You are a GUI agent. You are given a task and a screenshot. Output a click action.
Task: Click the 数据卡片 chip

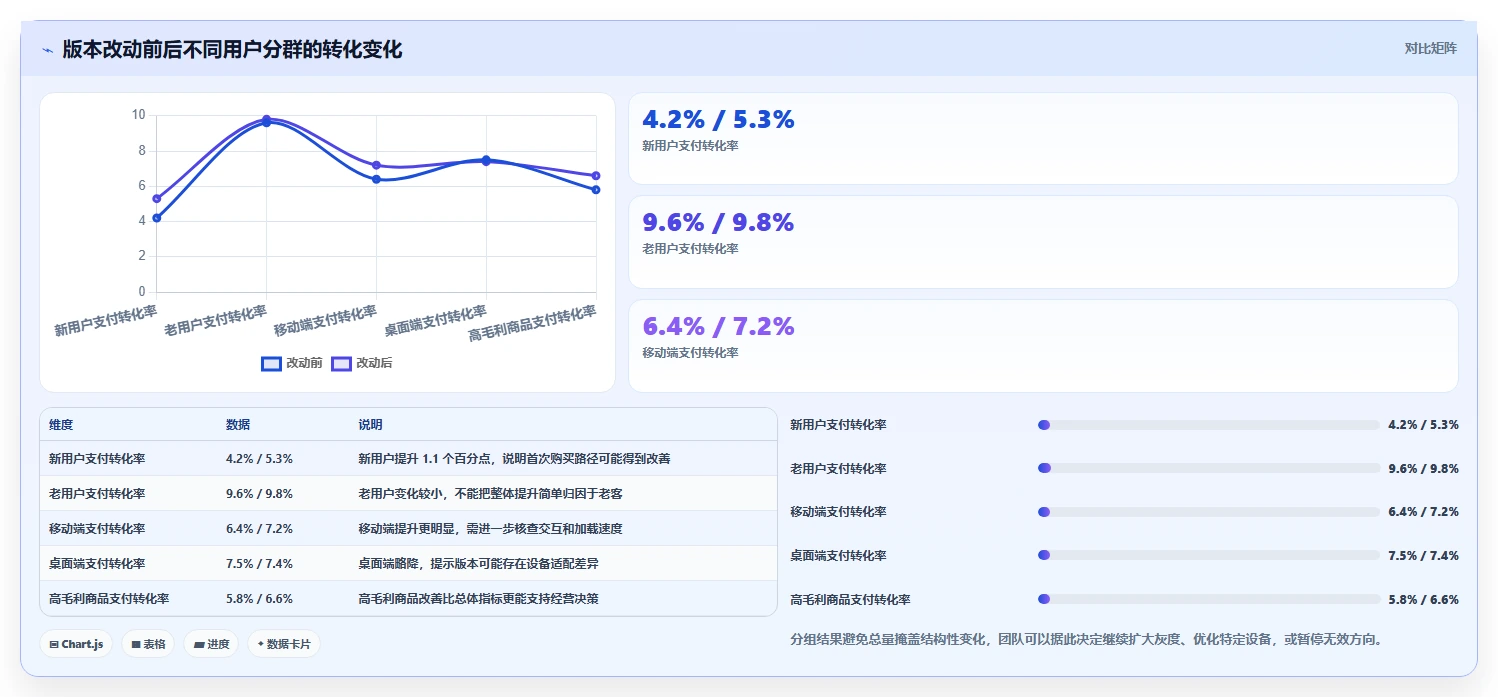click(x=284, y=644)
